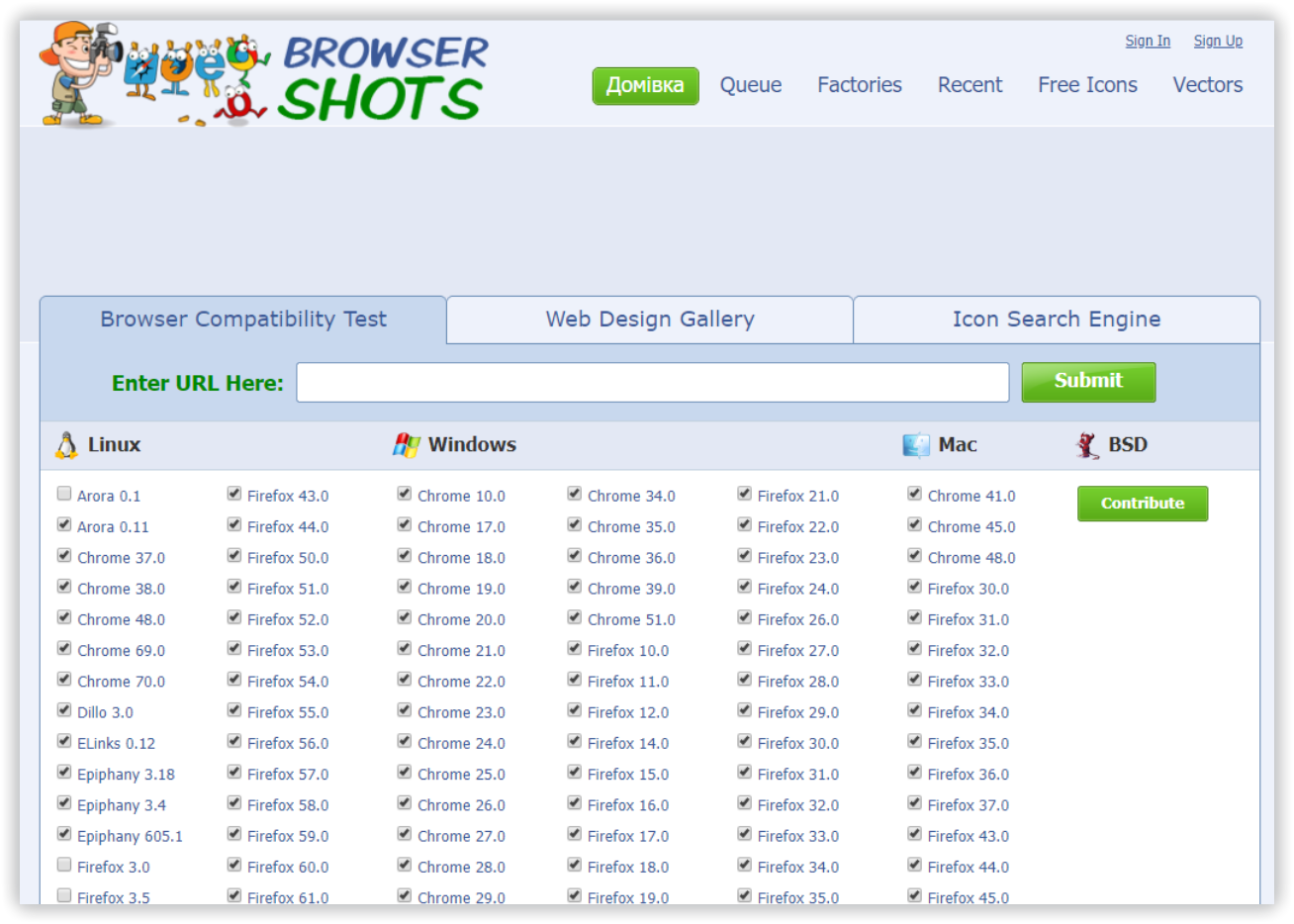The width and height of the screenshot is (1294, 924).
Task: Uncheck Dillo 3.0 browser
Action: pos(64,710)
